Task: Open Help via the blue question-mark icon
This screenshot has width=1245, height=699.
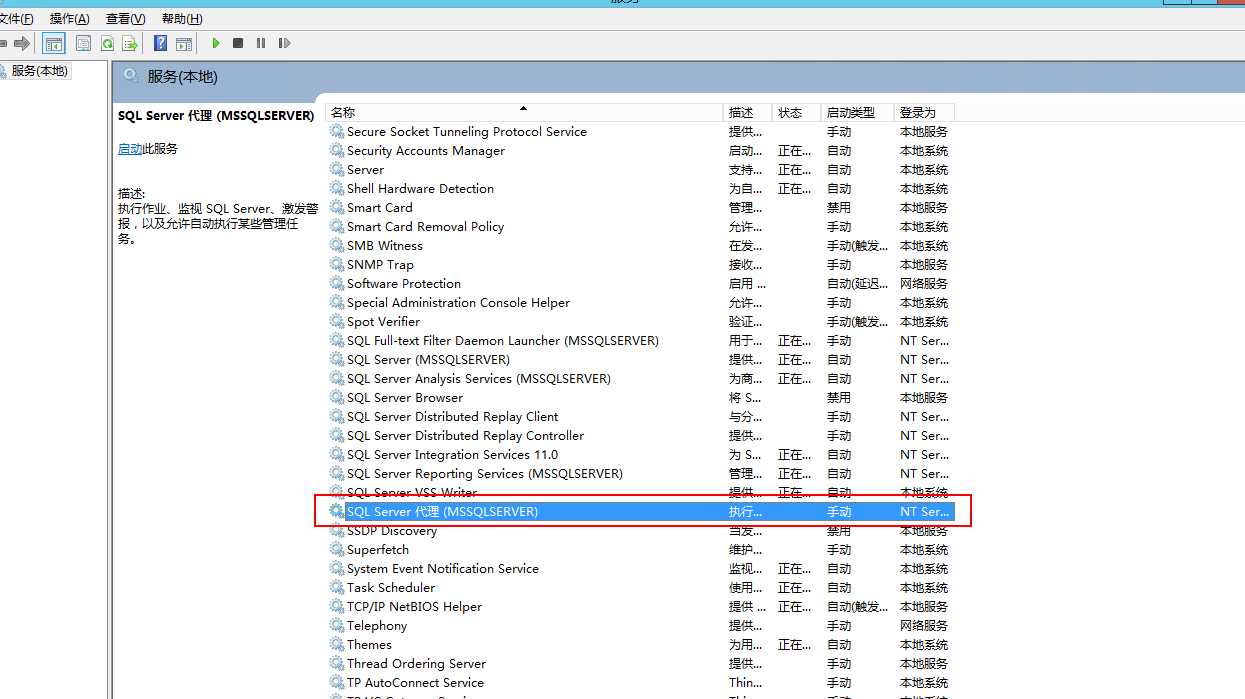Action: (x=160, y=43)
